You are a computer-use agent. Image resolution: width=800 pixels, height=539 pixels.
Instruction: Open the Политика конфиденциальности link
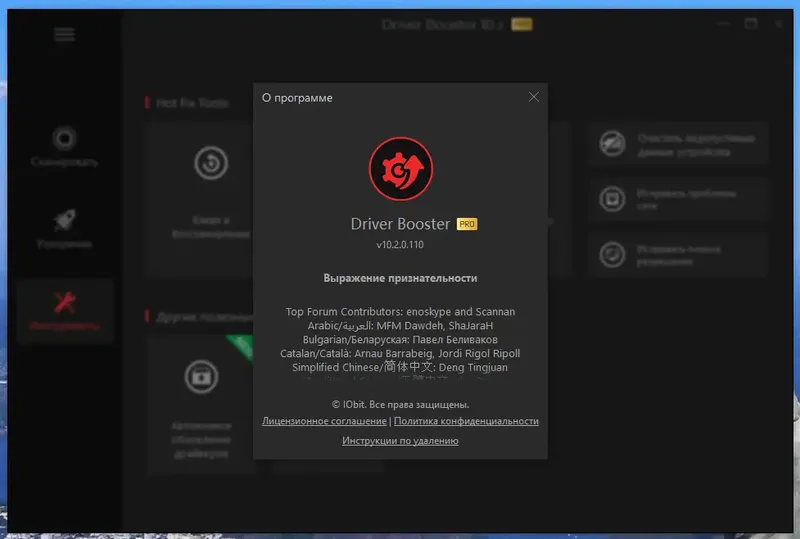click(466, 421)
